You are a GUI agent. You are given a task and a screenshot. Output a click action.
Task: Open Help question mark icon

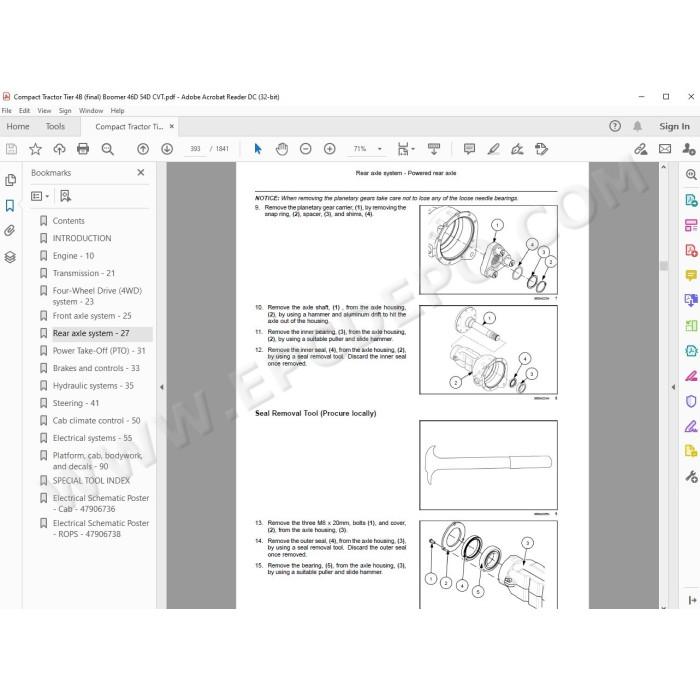point(615,126)
